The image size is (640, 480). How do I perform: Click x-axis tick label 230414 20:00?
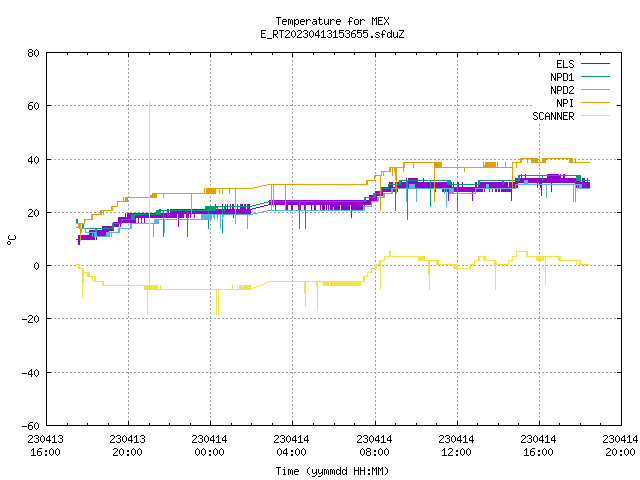coord(620,446)
